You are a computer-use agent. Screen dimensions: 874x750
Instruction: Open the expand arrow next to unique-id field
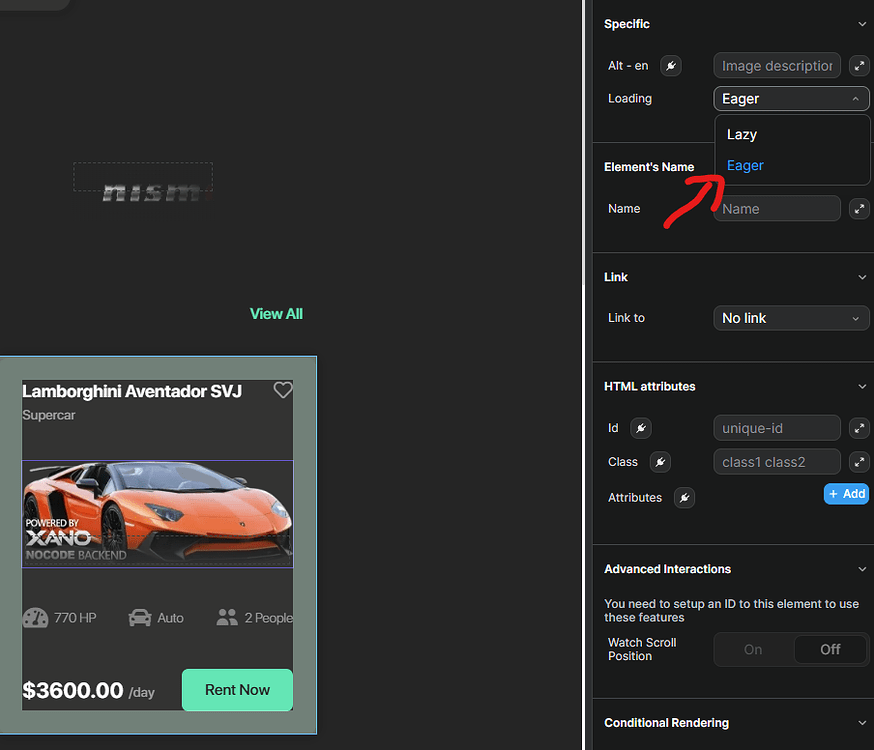point(859,428)
